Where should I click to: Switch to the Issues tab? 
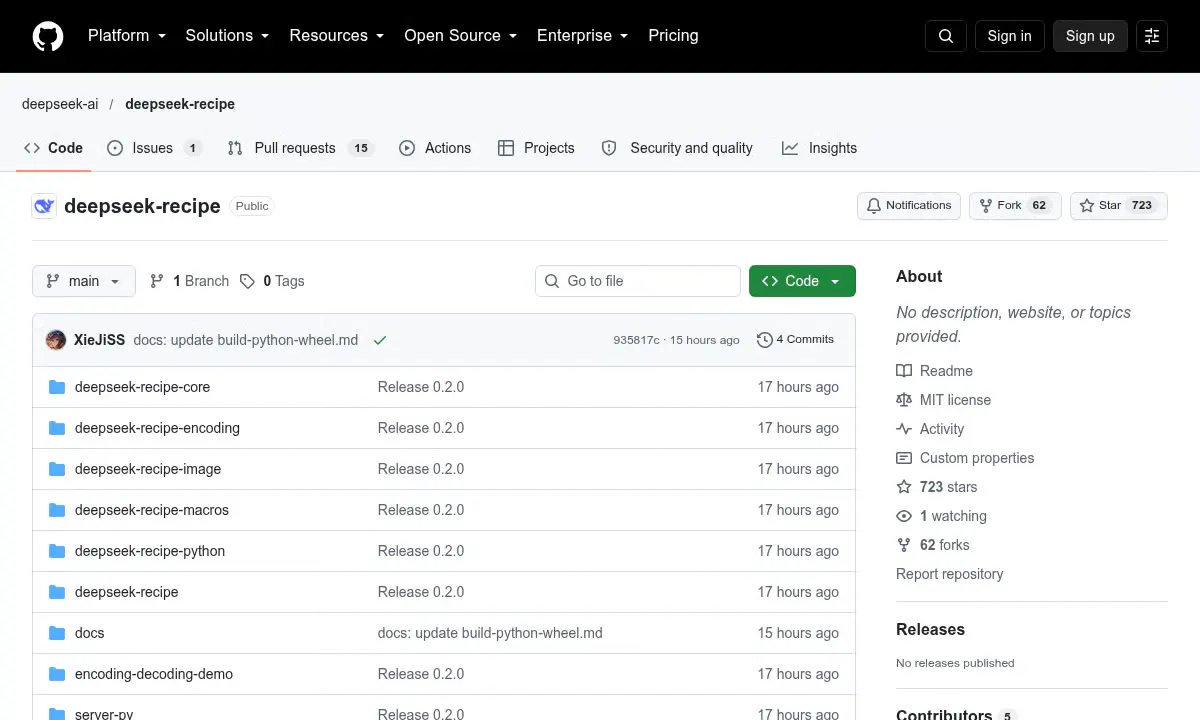tap(155, 148)
